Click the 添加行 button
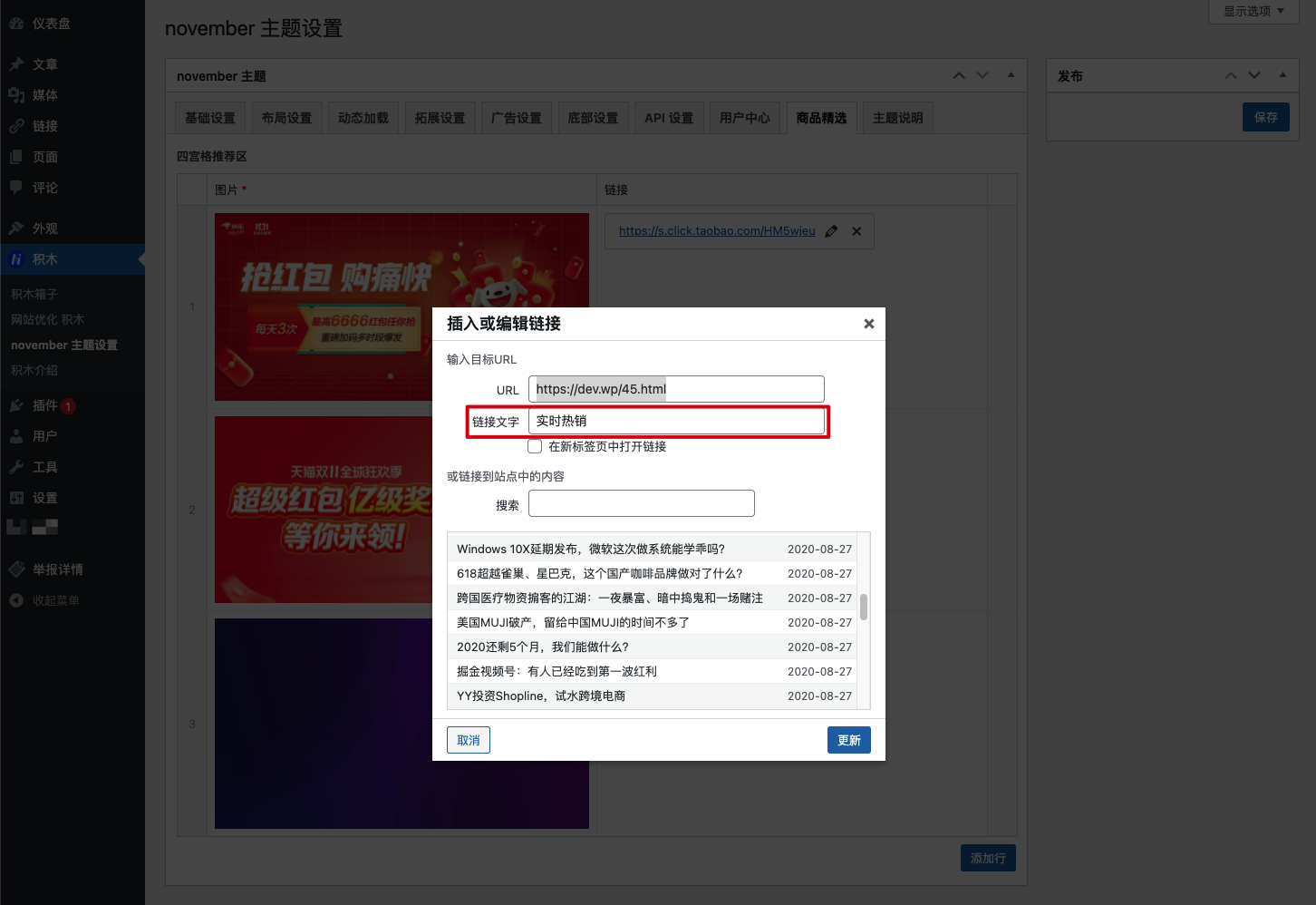The width and height of the screenshot is (1316, 905). click(988, 858)
